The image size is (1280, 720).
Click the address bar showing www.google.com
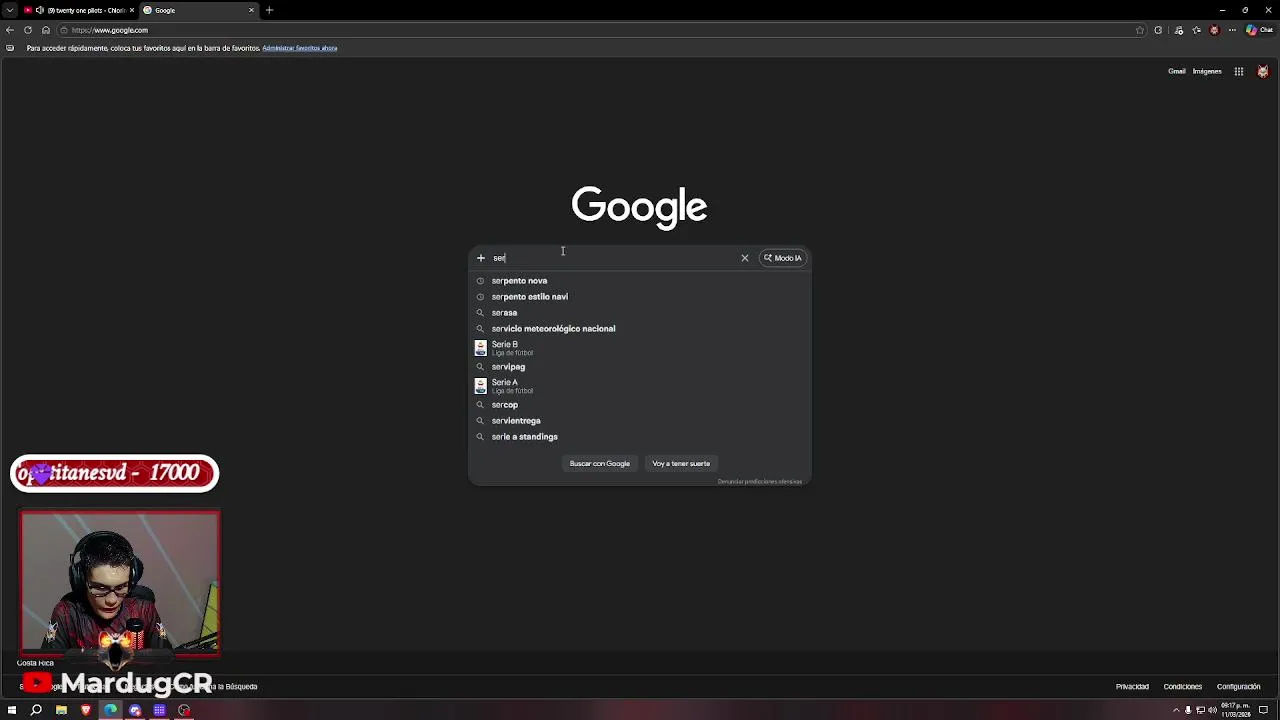pyautogui.click(x=600, y=30)
